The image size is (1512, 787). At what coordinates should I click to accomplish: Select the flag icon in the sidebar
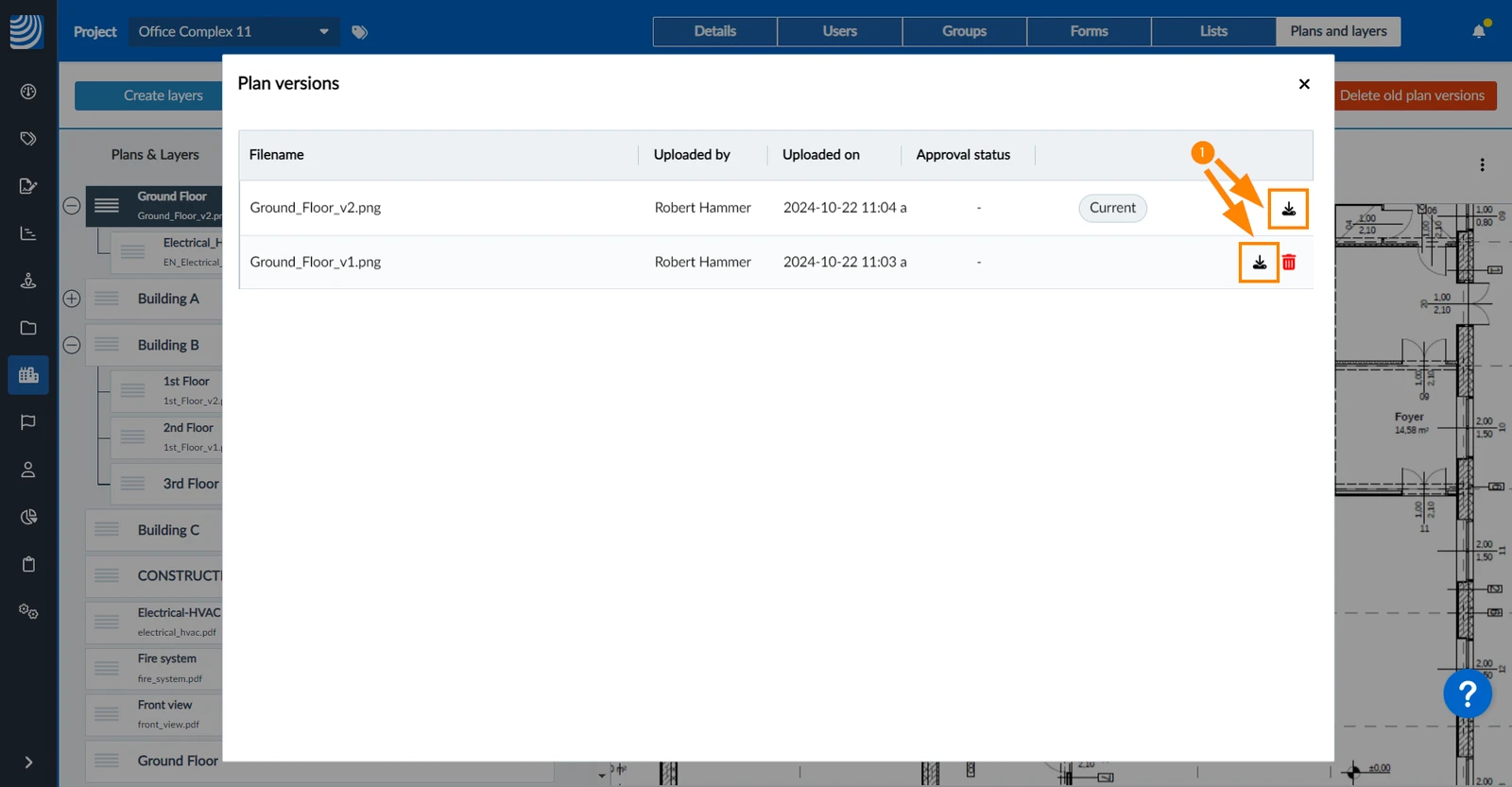28,422
